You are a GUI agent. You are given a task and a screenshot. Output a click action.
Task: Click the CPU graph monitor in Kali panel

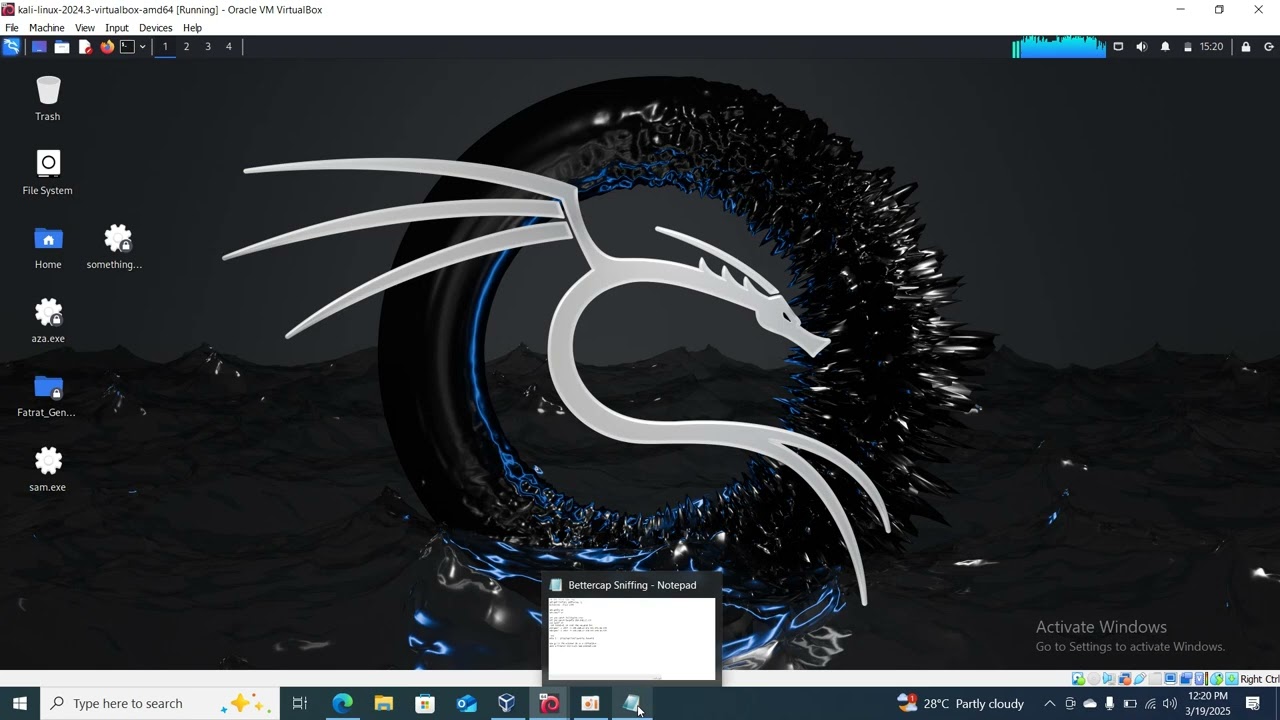point(1059,47)
